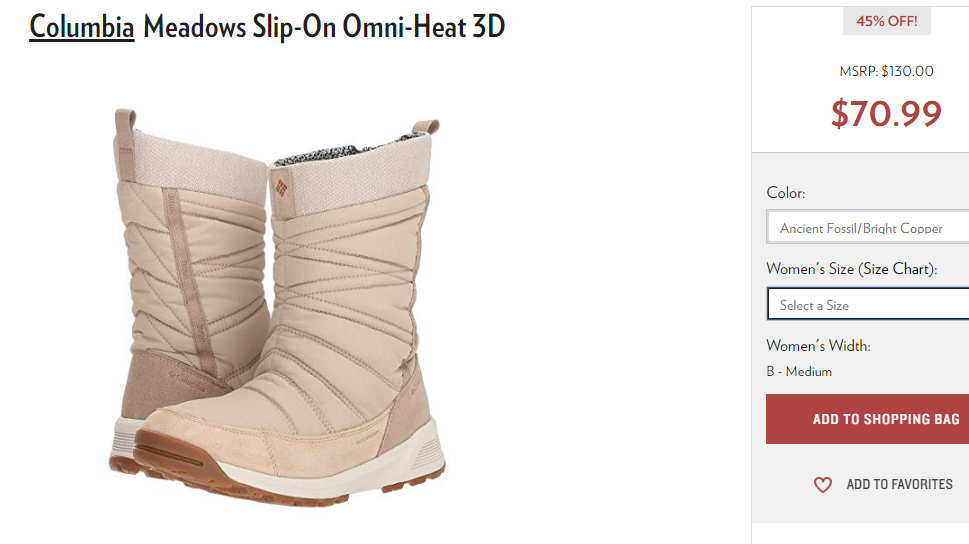Click the Columbia logo on the boot cuff
969x544 pixels.
[x=281, y=187]
